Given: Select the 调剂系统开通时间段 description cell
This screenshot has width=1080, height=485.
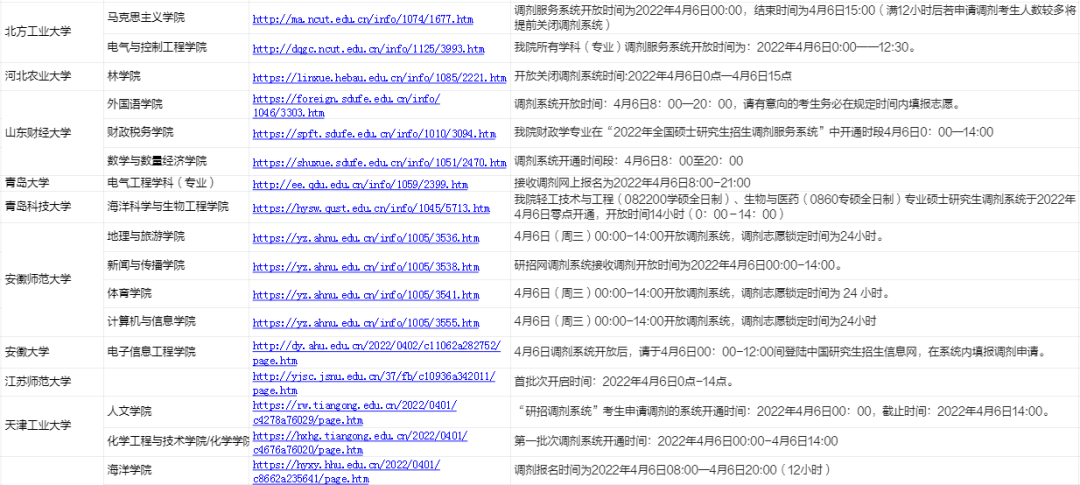Looking at the screenshot, I should 796,161.
